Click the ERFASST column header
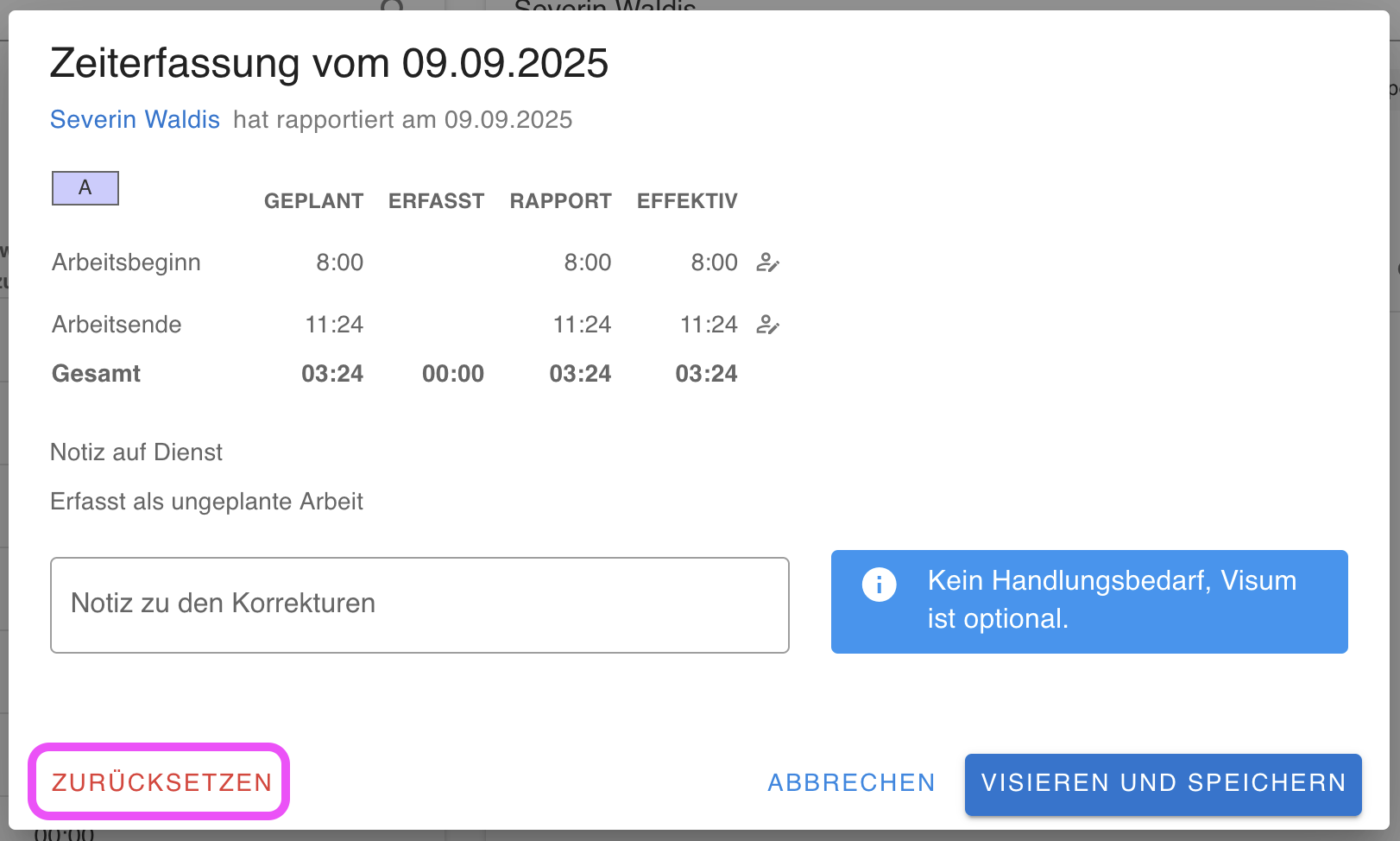The height and width of the screenshot is (841, 1400). 436,201
